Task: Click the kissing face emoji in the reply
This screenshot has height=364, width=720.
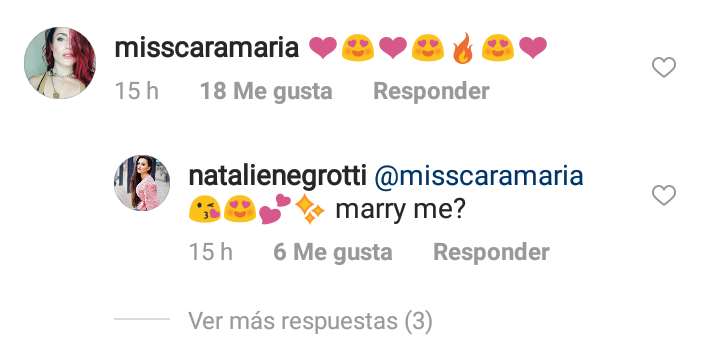Action: tap(205, 209)
